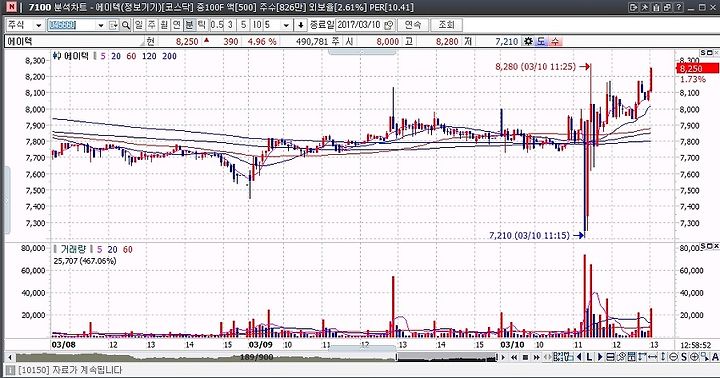Click the play button in replay controls

(x=503, y=357)
